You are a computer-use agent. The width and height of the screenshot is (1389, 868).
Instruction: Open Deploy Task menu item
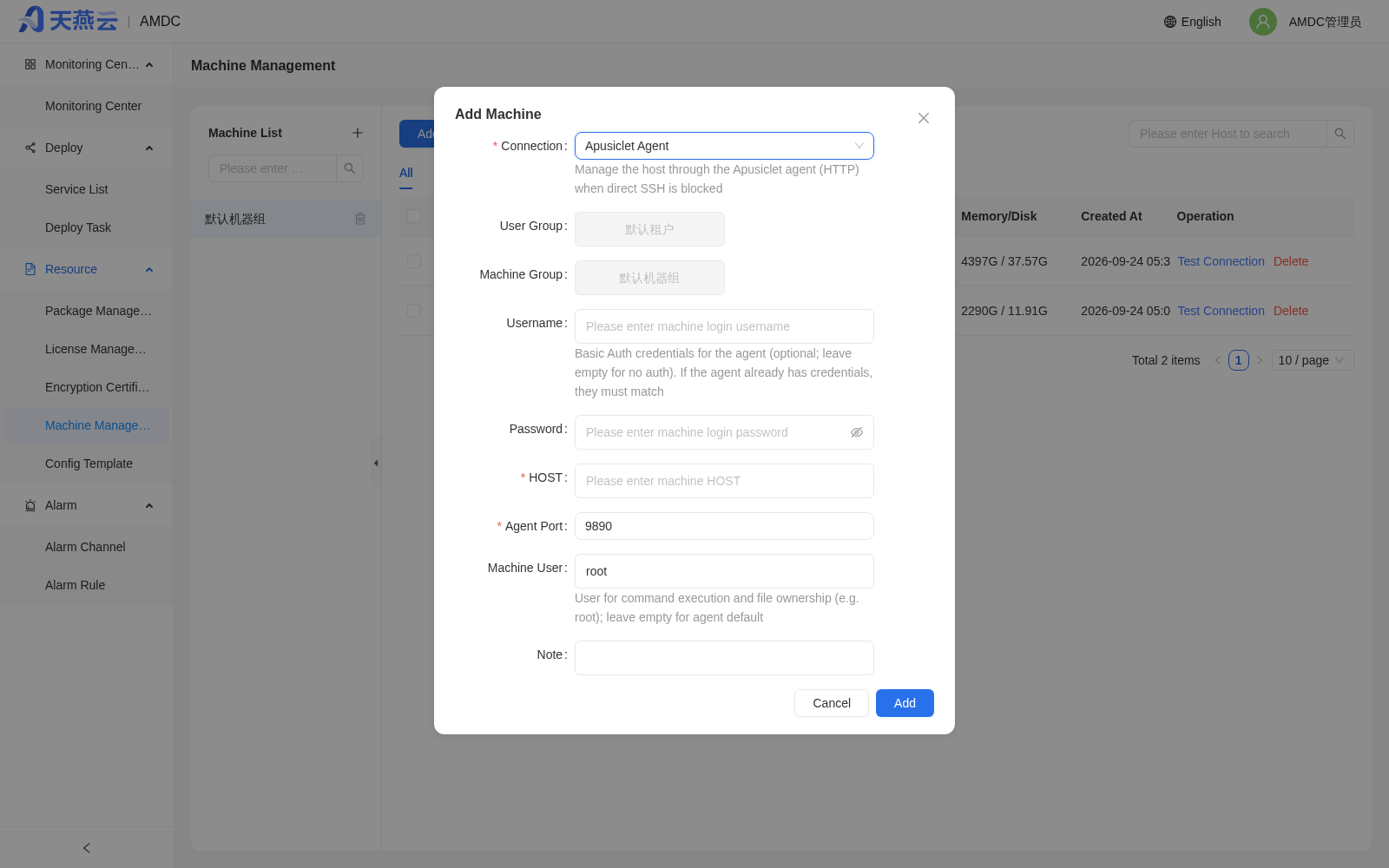[x=78, y=227]
